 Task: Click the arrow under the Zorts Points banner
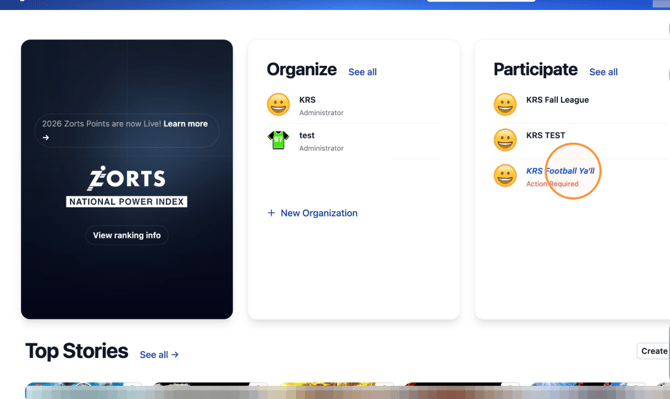coord(46,138)
